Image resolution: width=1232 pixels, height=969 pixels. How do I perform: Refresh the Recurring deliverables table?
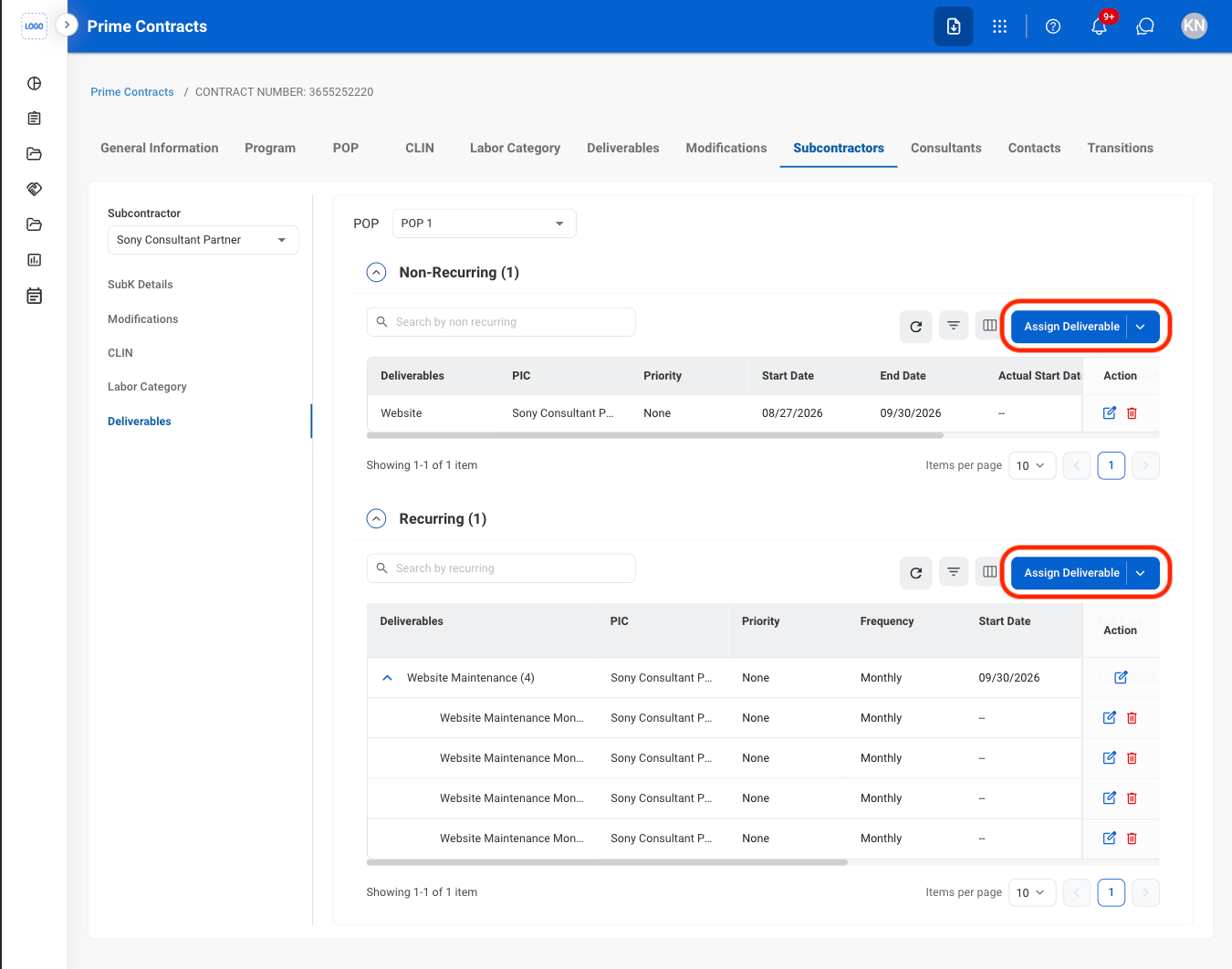915,573
